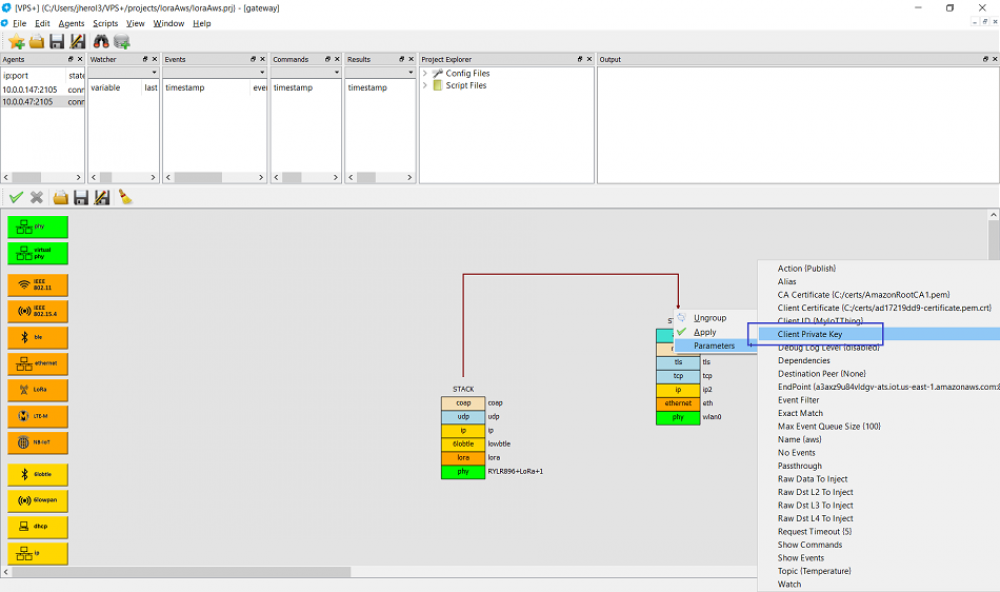Open the Scripts menu

click(x=105, y=24)
